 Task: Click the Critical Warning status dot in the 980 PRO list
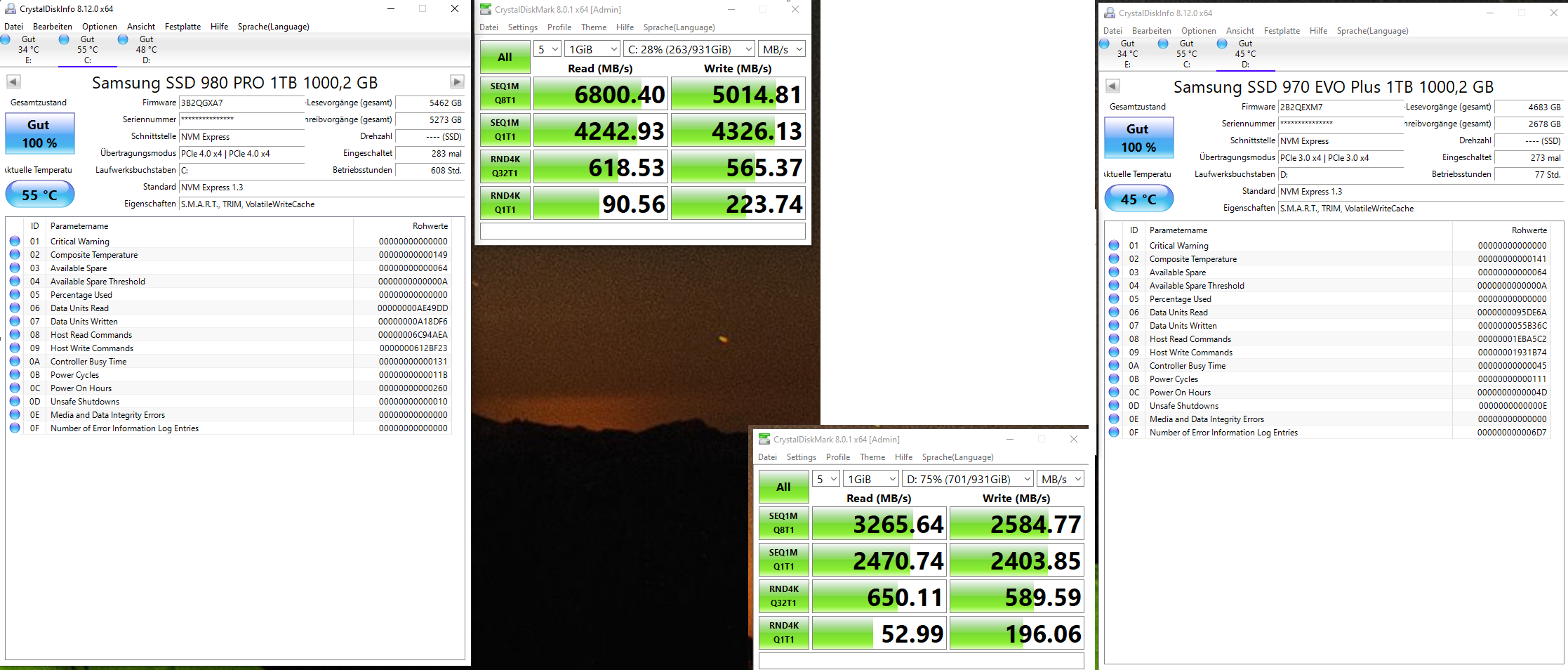(x=15, y=241)
